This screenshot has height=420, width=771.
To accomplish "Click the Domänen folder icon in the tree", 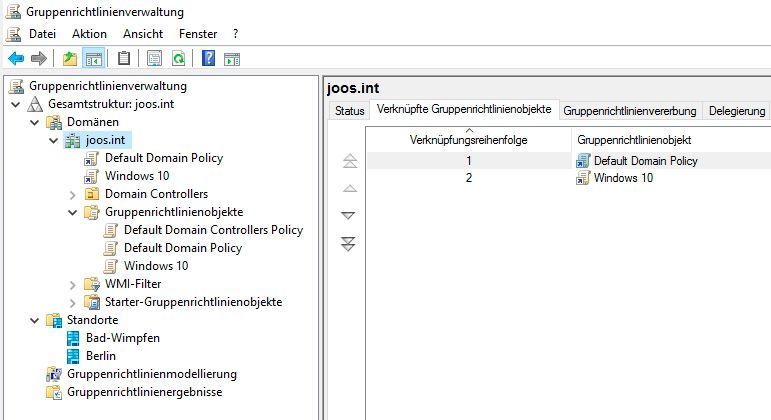I will pyautogui.click(x=54, y=122).
